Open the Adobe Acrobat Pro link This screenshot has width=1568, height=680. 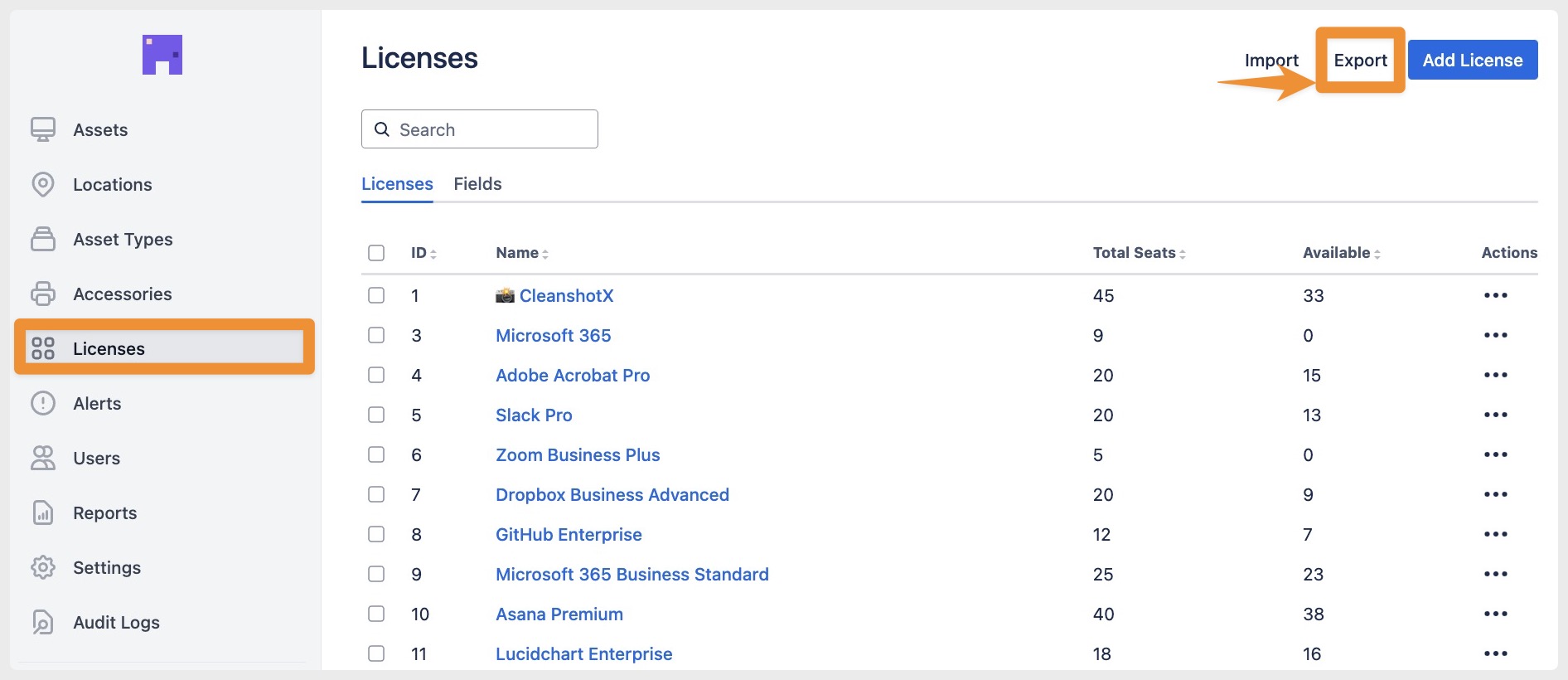[x=573, y=375]
